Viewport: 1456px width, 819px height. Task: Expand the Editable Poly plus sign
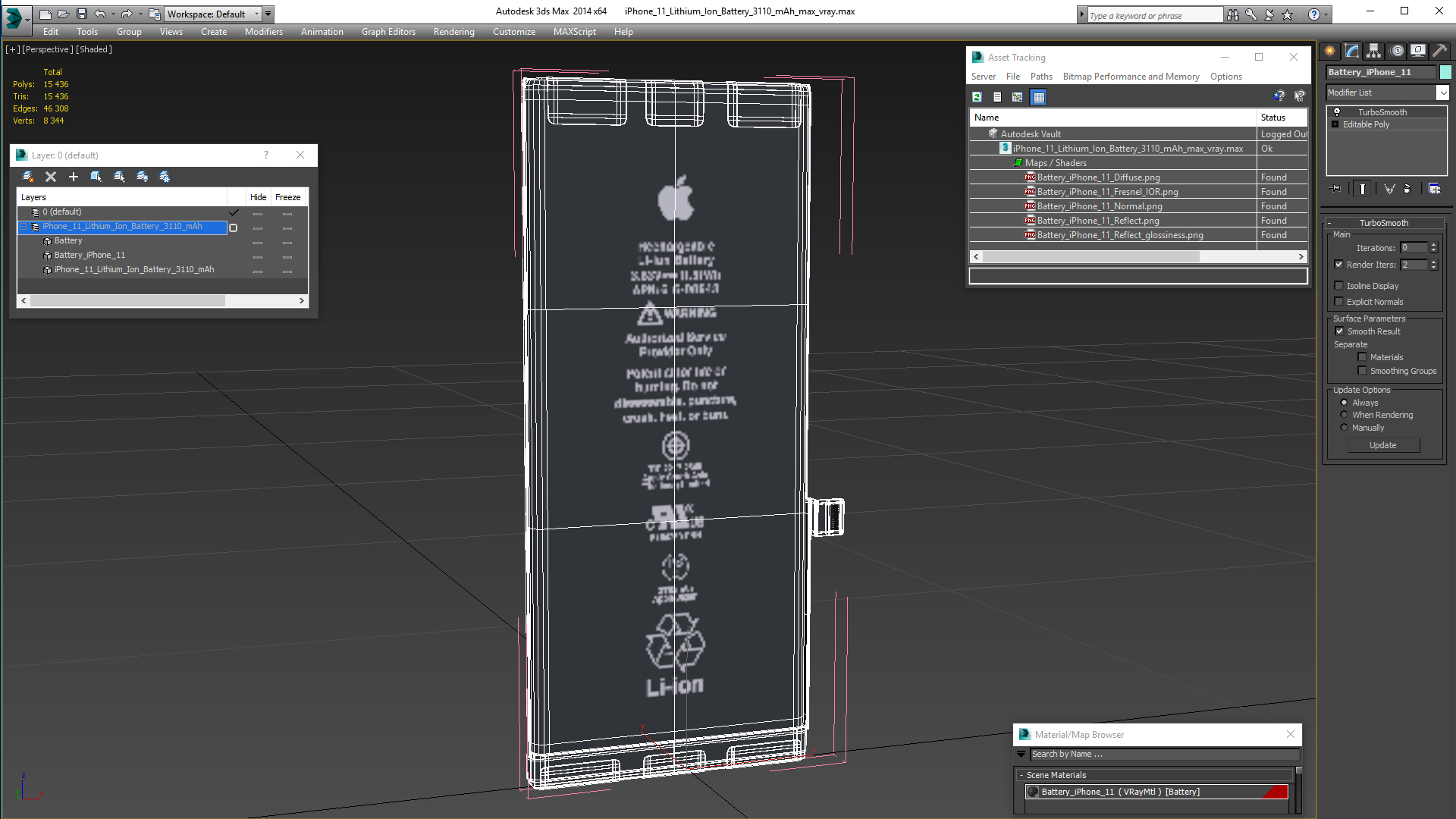tap(1335, 124)
